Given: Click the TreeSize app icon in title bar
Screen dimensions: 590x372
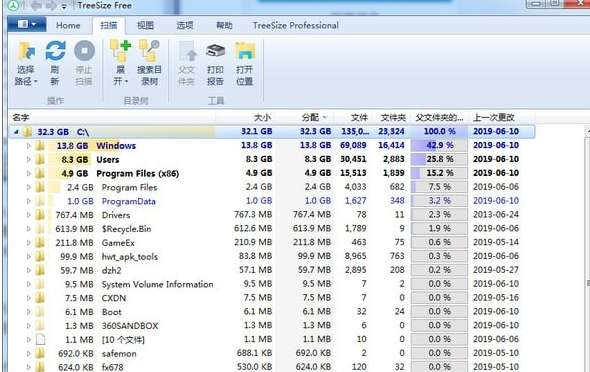Looking at the screenshot, I should (13, 5).
